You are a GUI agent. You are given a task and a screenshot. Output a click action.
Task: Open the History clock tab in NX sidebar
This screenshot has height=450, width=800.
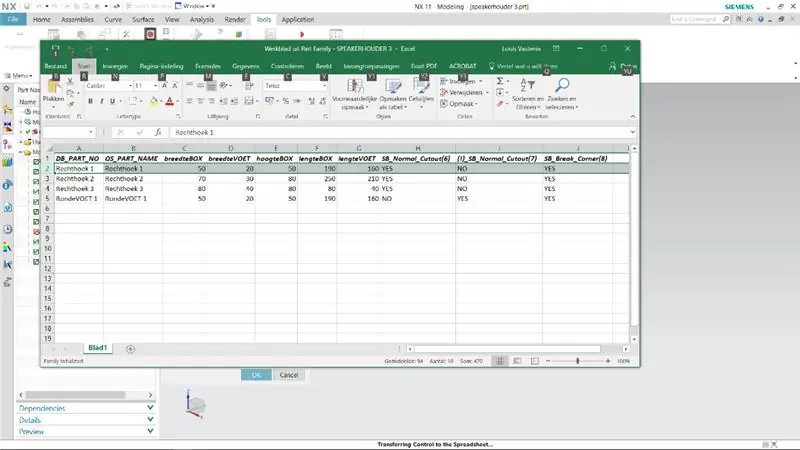pos(7,229)
